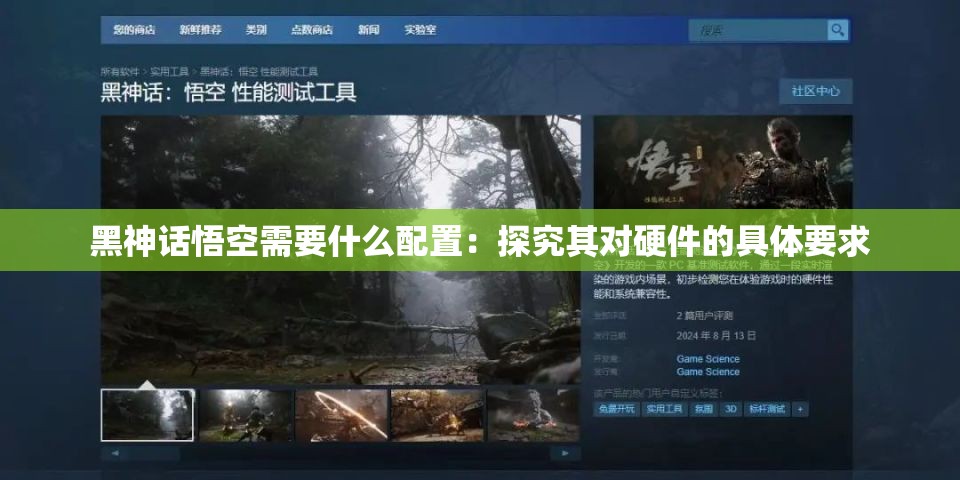
Task: Click the 黑神话 性能测试工具 breadcrumb
Action: point(259,72)
